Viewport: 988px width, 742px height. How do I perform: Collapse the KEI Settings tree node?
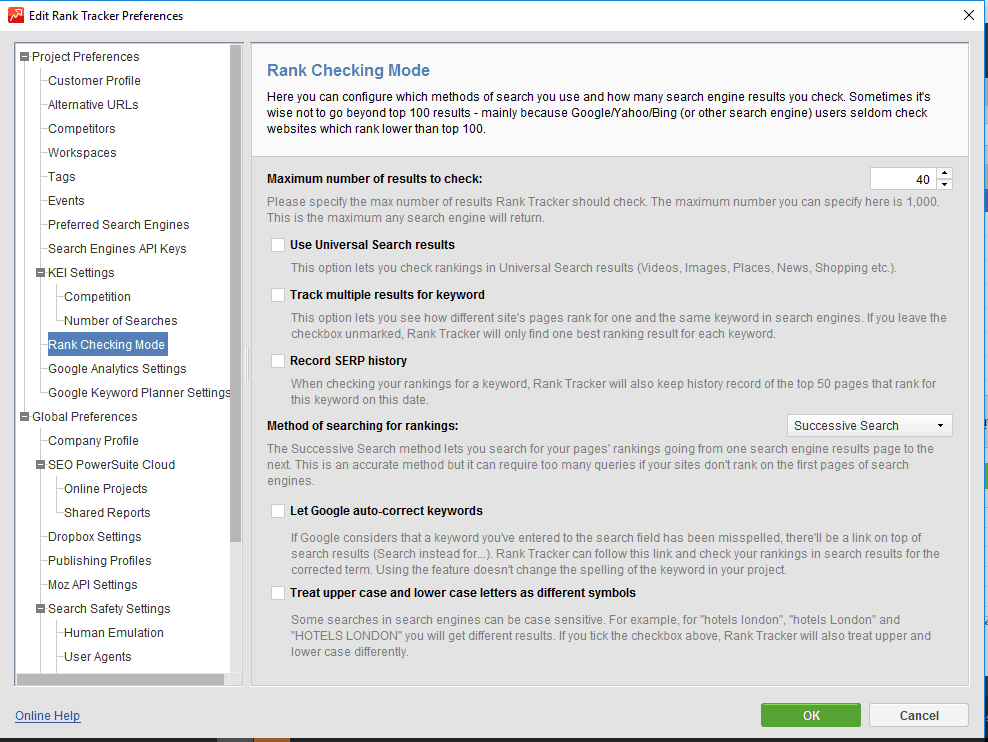[x=40, y=273]
